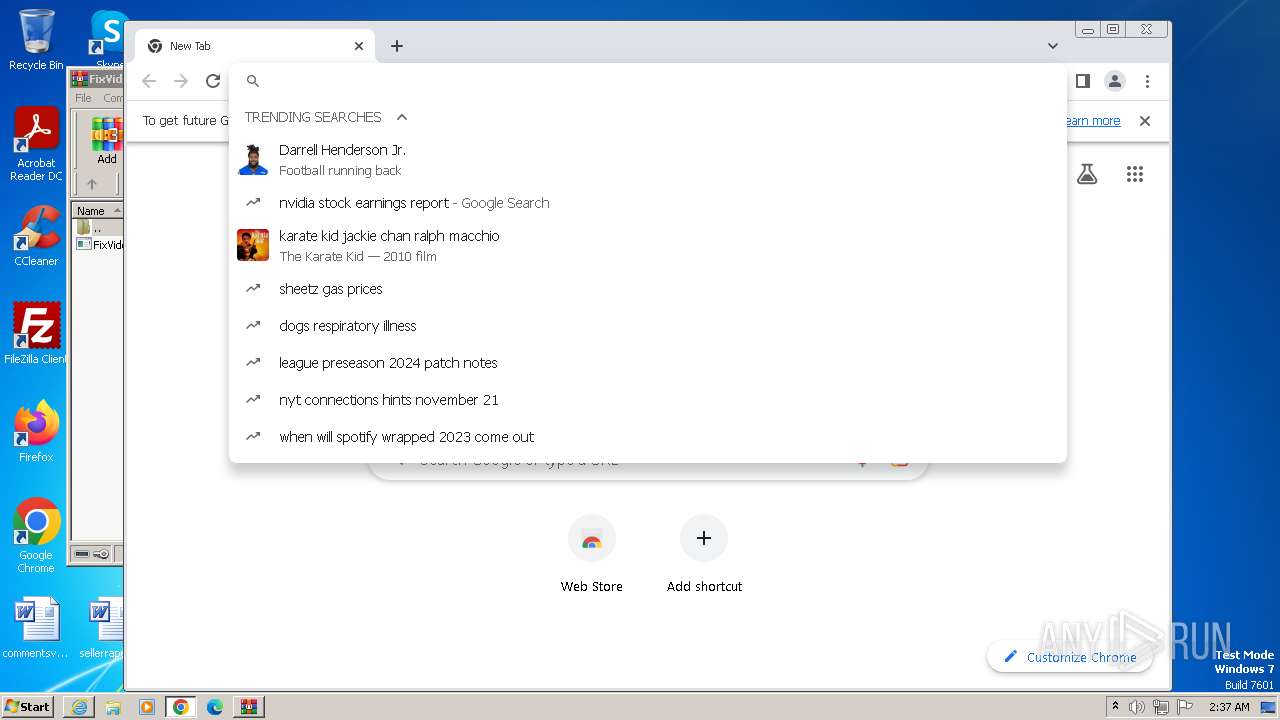Click Name column header in WinRAR
1280x720 pixels.
coord(97,211)
